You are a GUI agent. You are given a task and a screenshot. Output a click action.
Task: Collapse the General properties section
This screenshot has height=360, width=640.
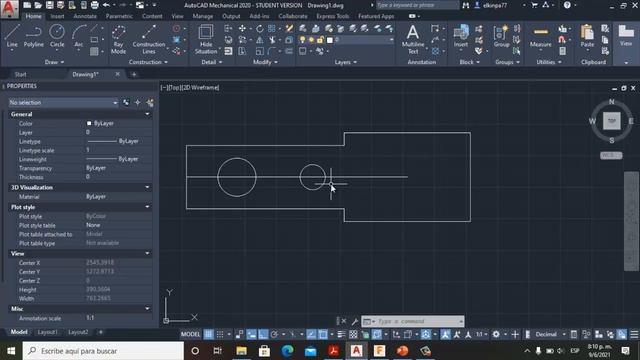click(147, 114)
